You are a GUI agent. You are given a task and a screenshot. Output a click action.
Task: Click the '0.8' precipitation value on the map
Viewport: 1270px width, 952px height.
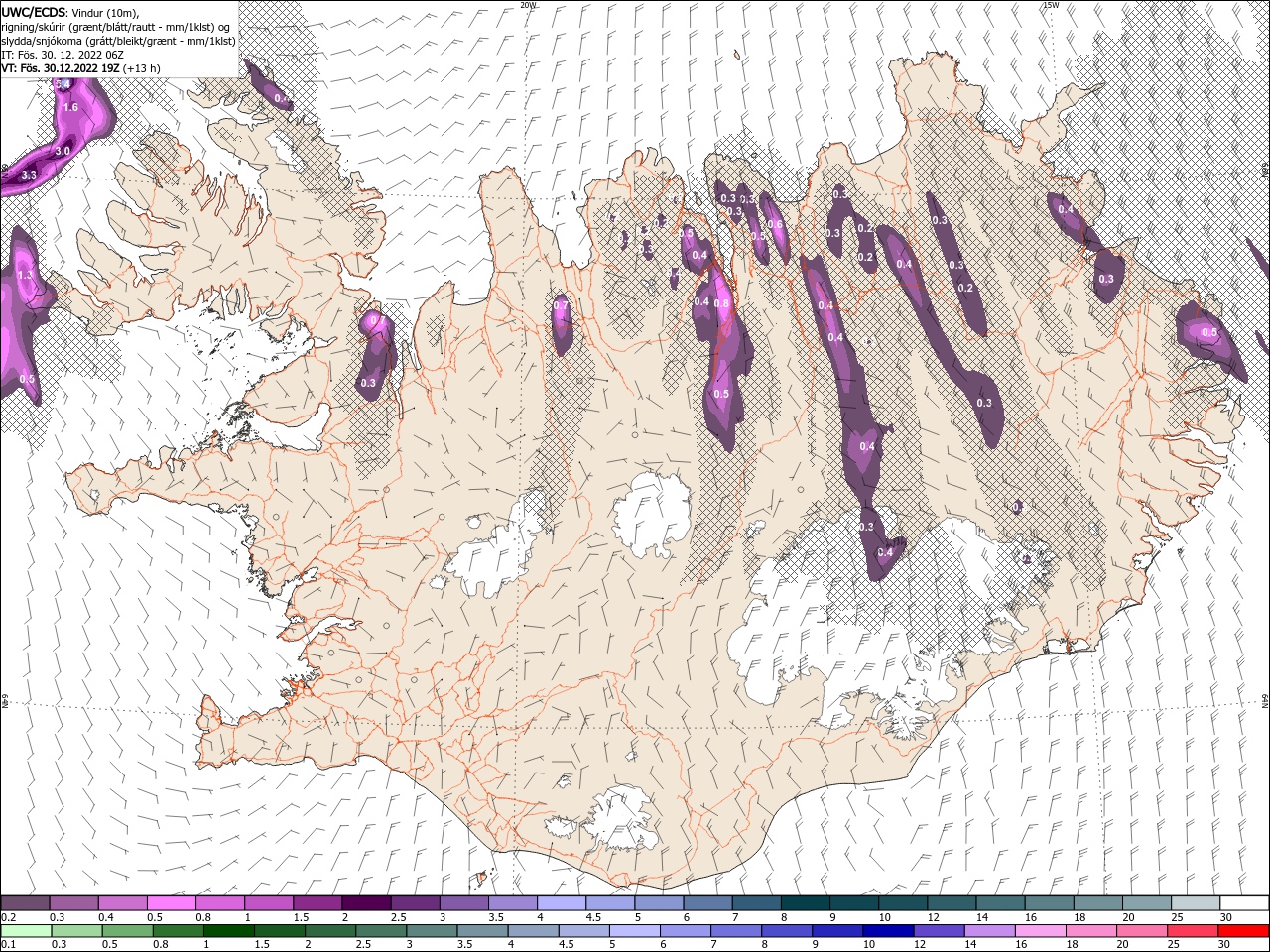pyautogui.click(x=722, y=303)
